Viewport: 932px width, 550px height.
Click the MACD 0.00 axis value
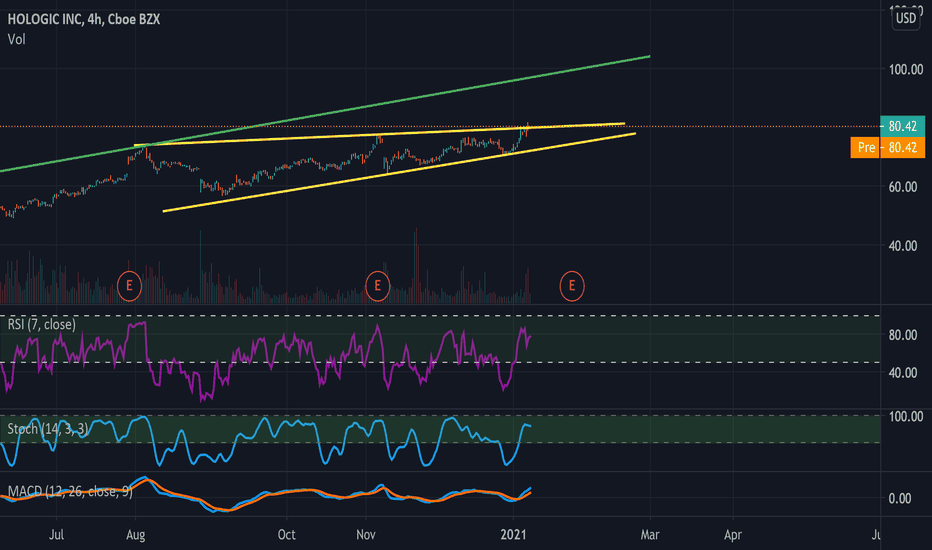pyautogui.click(x=899, y=498)
